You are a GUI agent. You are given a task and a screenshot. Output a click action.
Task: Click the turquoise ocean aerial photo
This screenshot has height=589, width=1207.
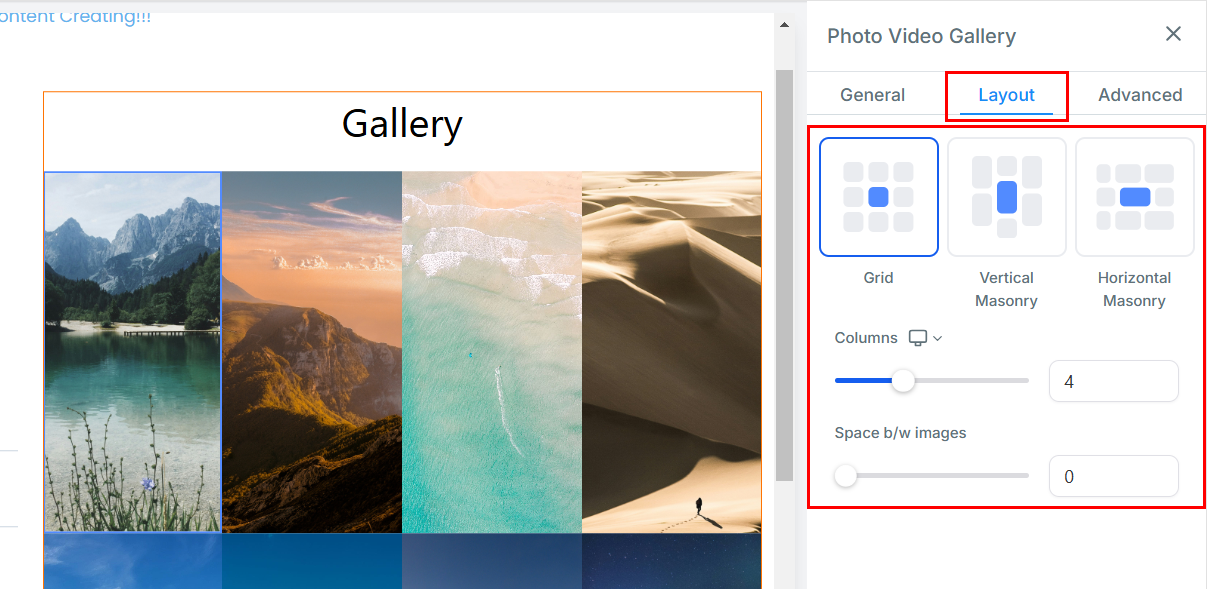491,352
